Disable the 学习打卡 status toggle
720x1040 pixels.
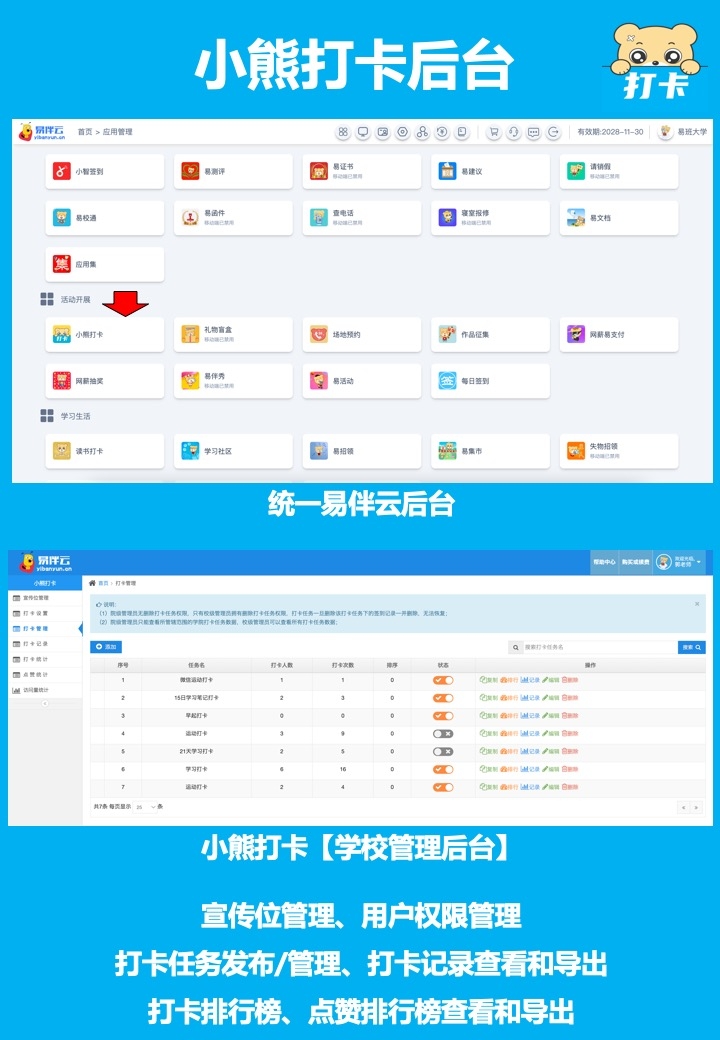[443, 769]
